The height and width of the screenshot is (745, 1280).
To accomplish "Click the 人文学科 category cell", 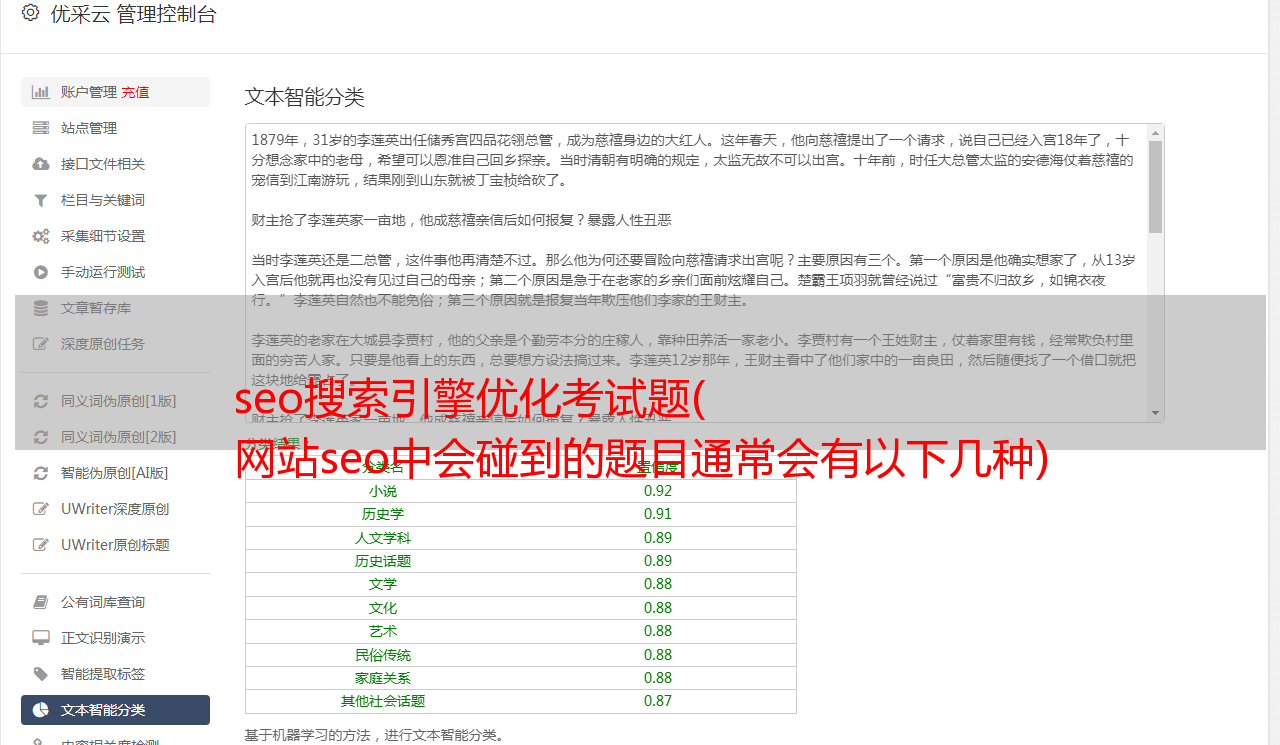I will point(383,538).
